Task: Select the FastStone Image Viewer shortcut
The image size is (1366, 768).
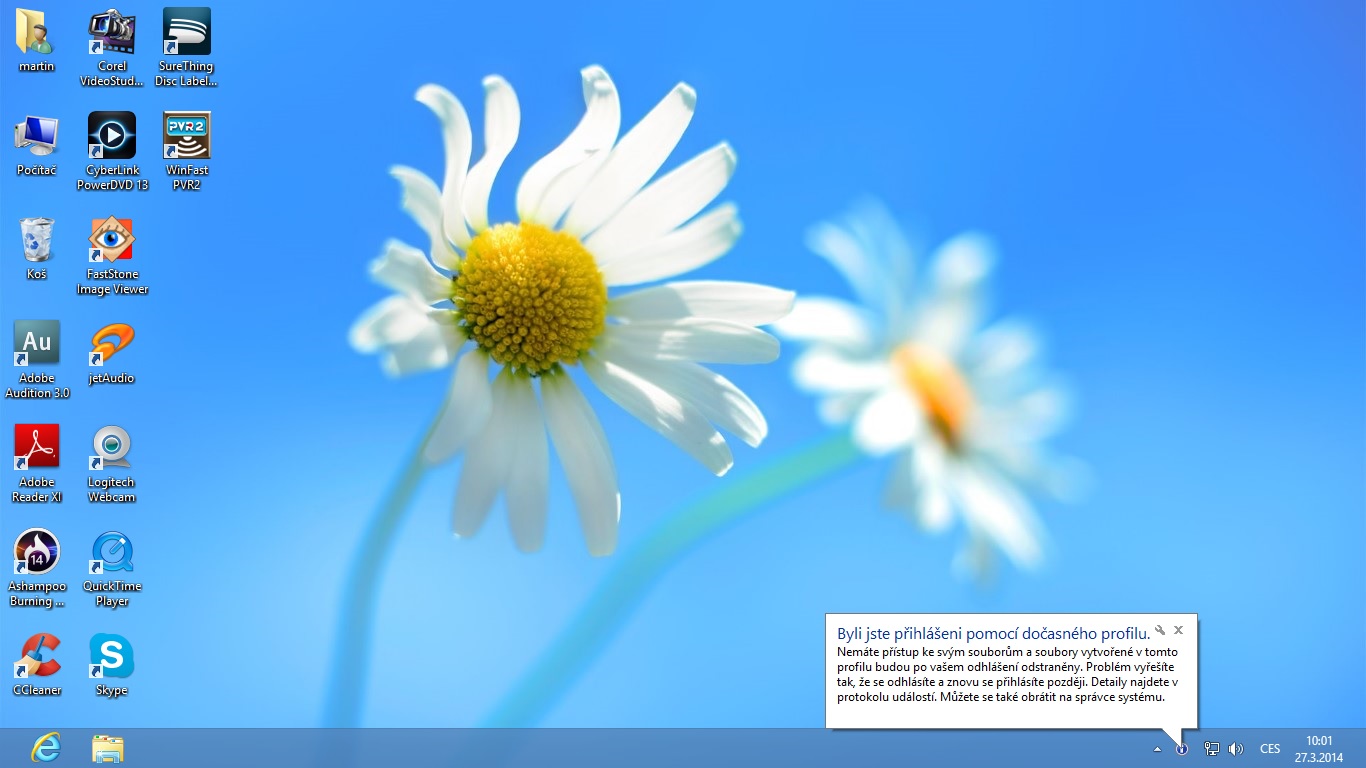Action: (x=112, y=255)
